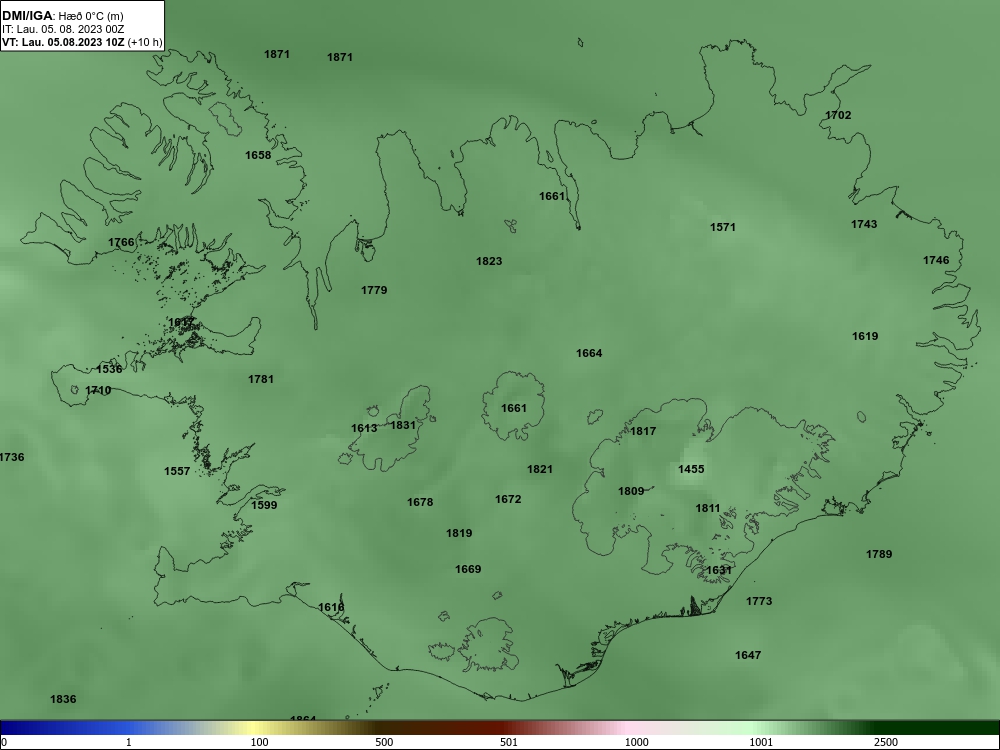
Task: Select the 1821 height label
Action: coord(540,469)
